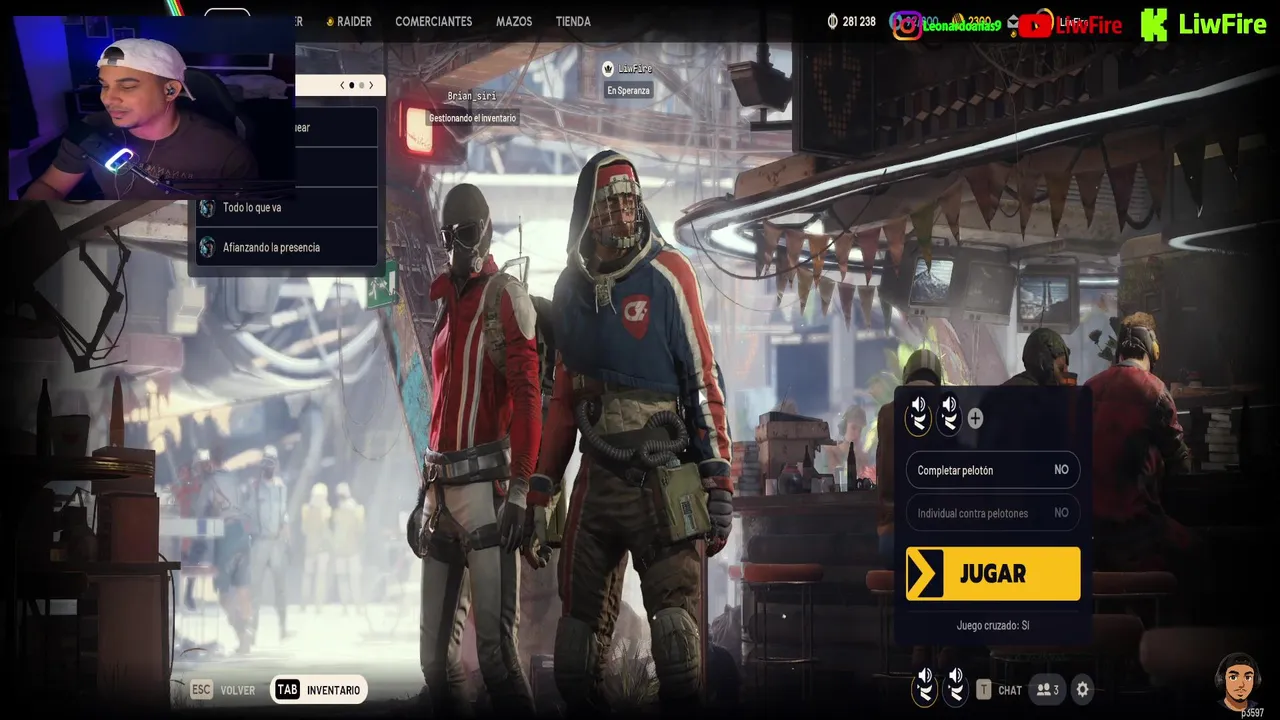Open the TIENDA store tab

573,21
